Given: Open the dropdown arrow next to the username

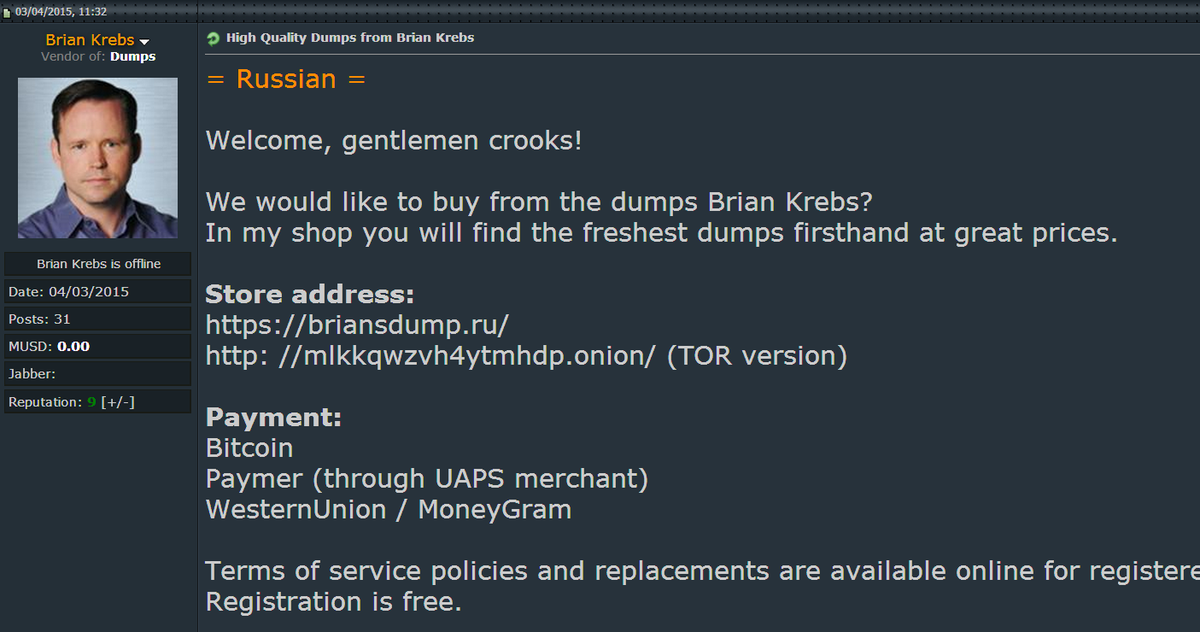Looking at the screenshot, I should [x=144, y=41].
